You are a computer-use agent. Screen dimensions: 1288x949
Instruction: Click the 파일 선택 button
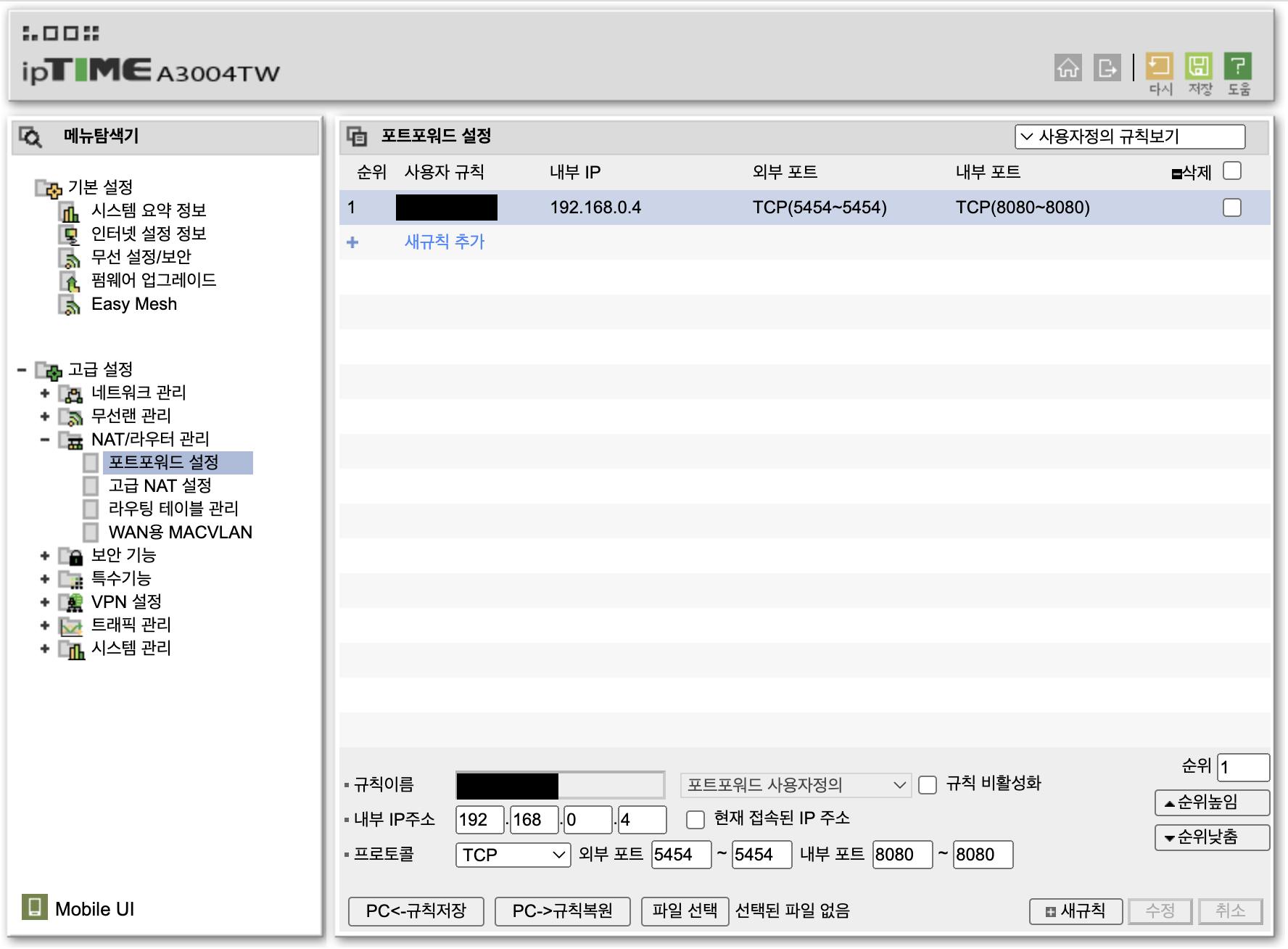pos(685,911)
